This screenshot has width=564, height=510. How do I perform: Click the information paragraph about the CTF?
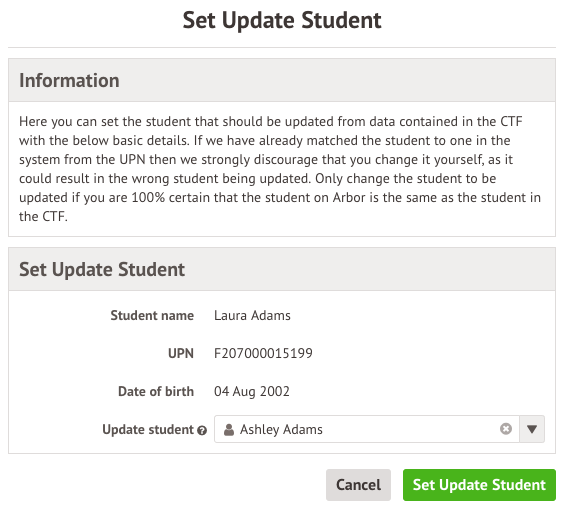[280, 169]
